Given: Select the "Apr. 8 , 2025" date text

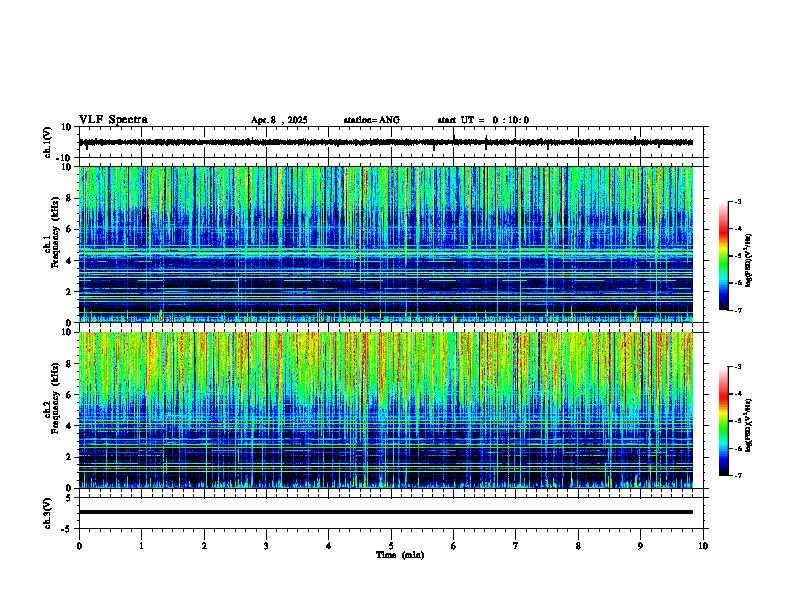Looking at the screenshot, I should 279,120.
